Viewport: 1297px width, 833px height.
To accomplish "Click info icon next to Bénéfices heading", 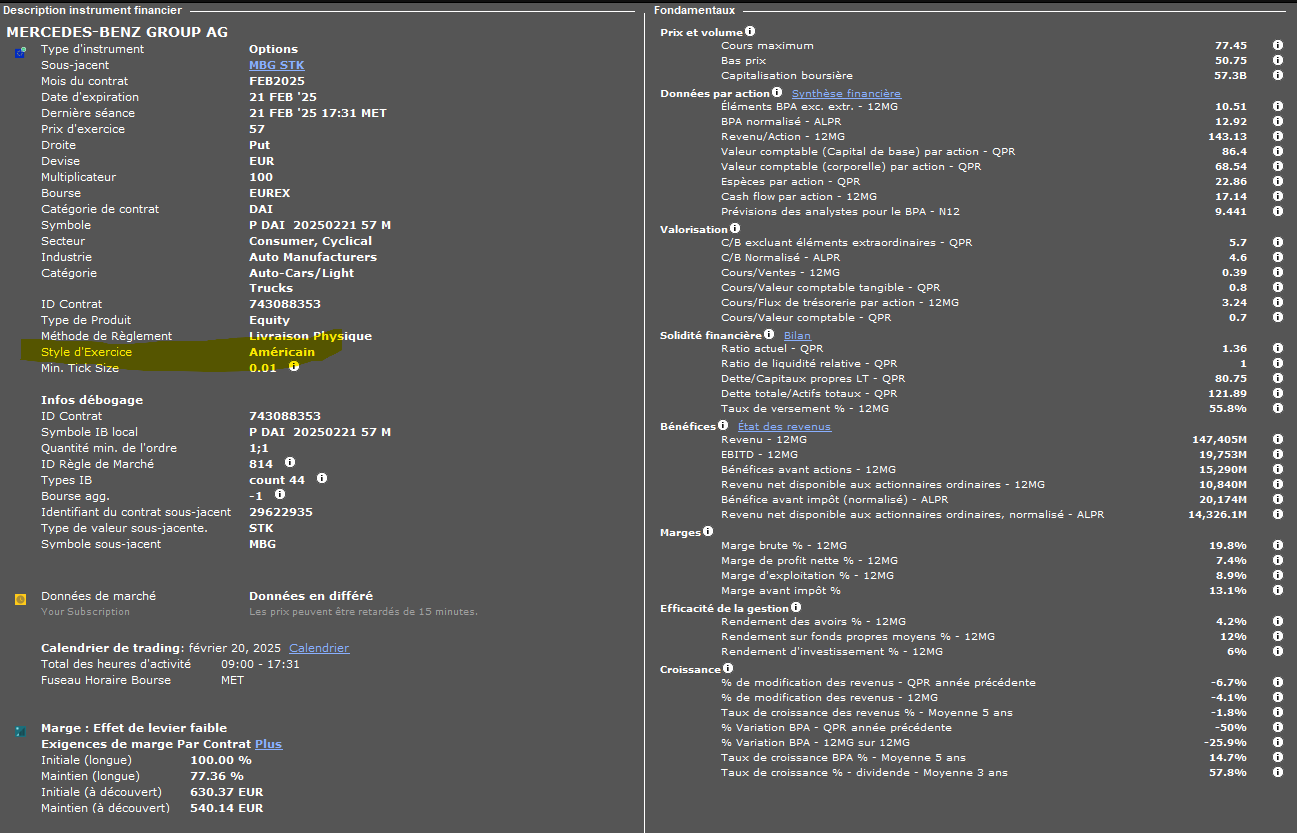I will click(x=723, y=425).
